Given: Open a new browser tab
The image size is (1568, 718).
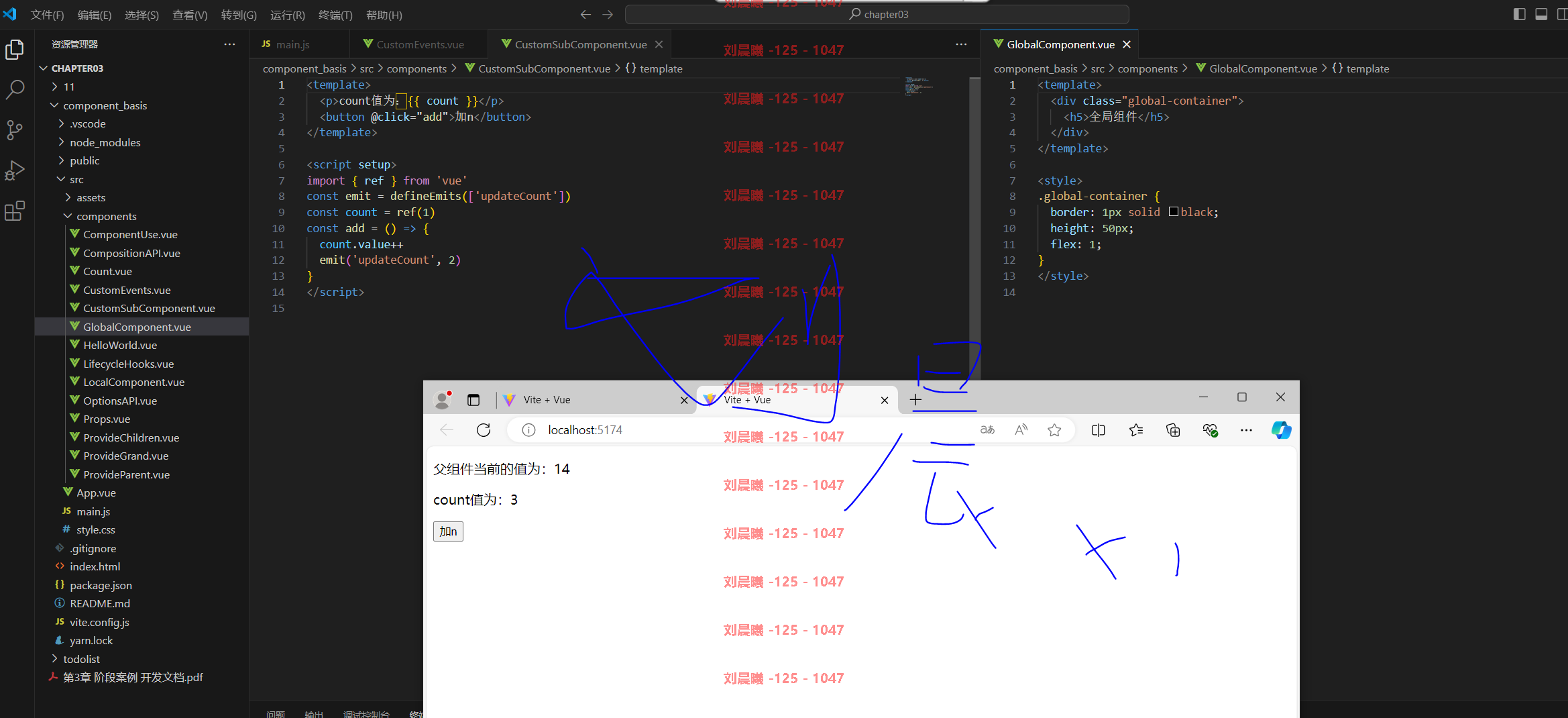Looking at the screenshot, I should 915,400.
